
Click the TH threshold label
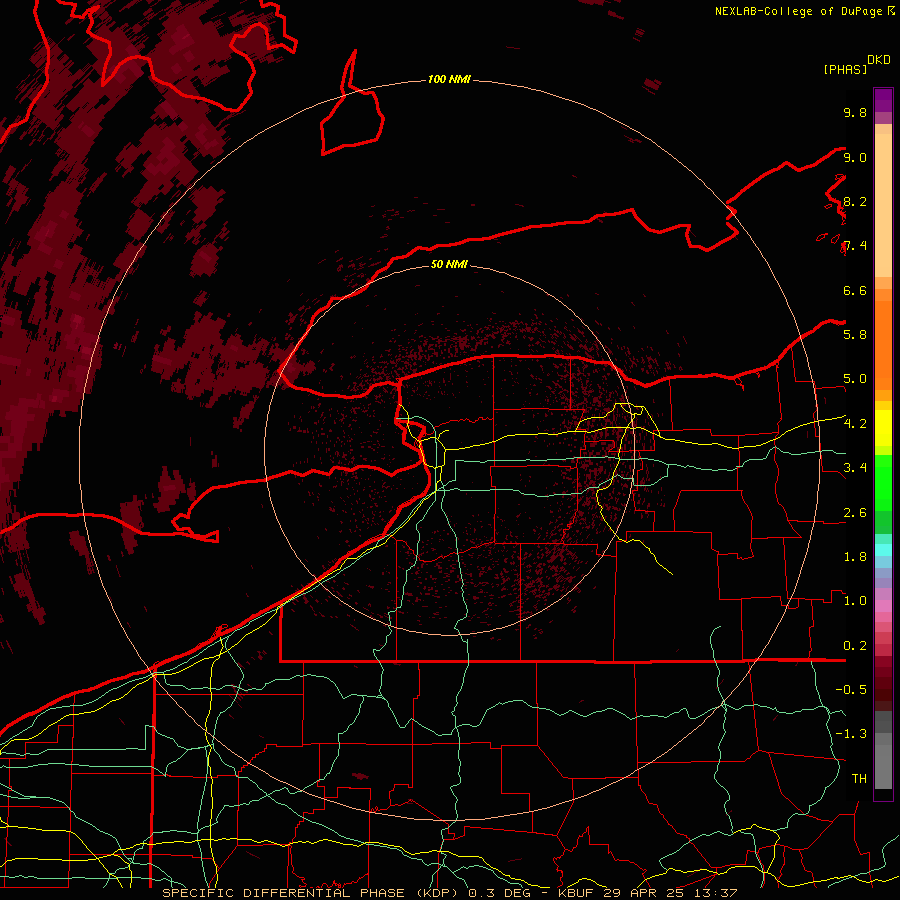(859, 779)
